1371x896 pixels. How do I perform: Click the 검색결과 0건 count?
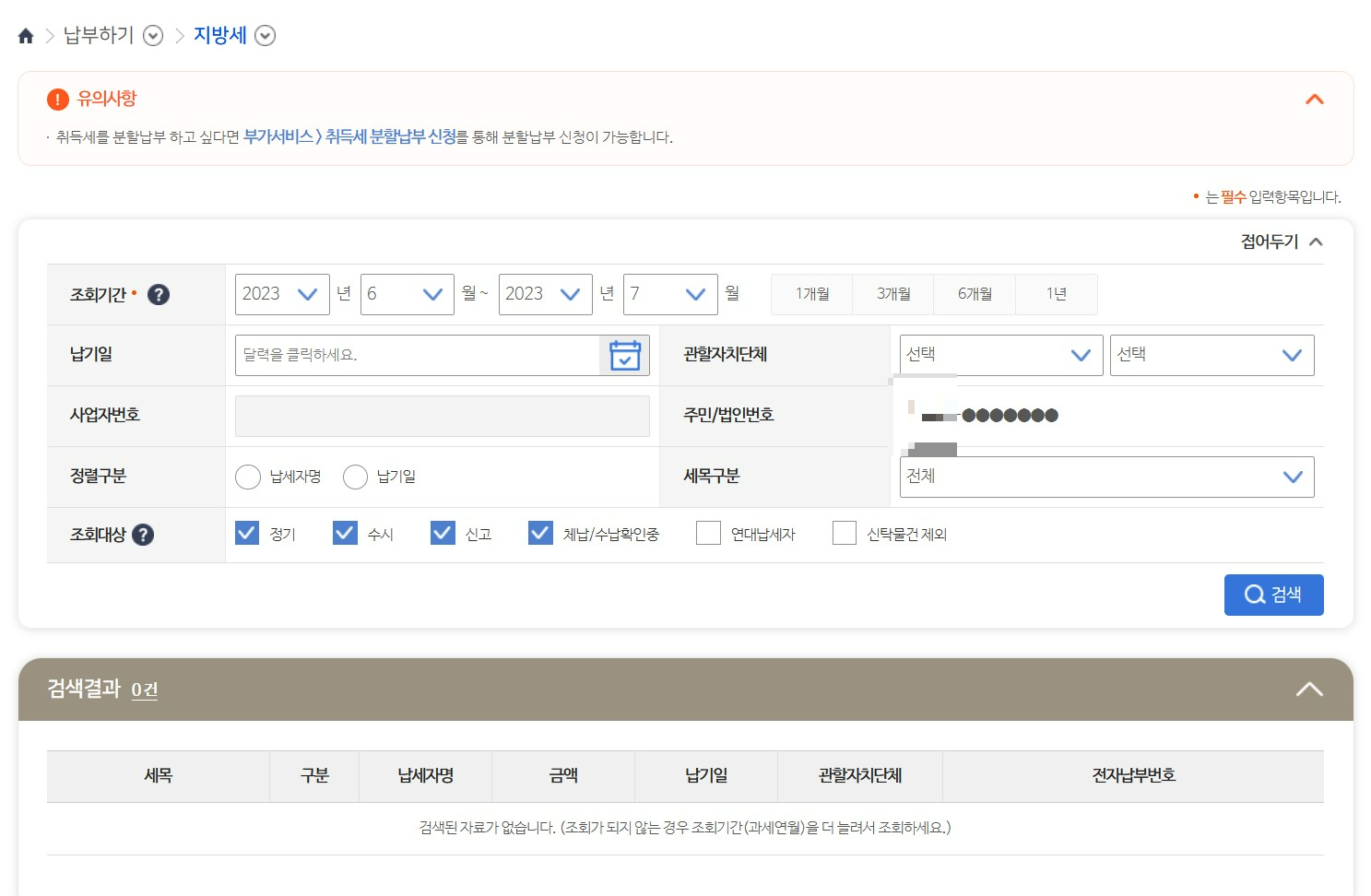click(145, 690)
